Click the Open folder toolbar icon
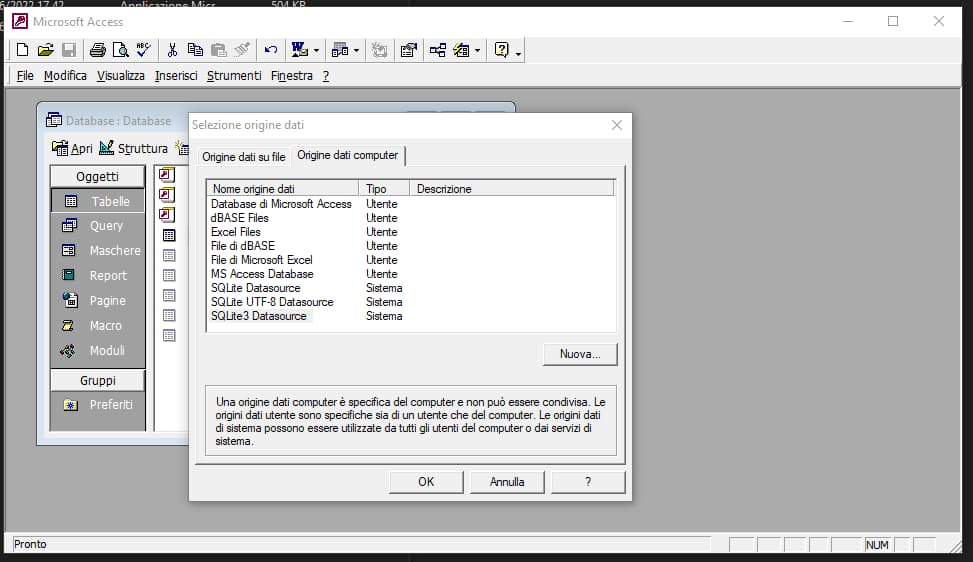 (x=45, y=50)
